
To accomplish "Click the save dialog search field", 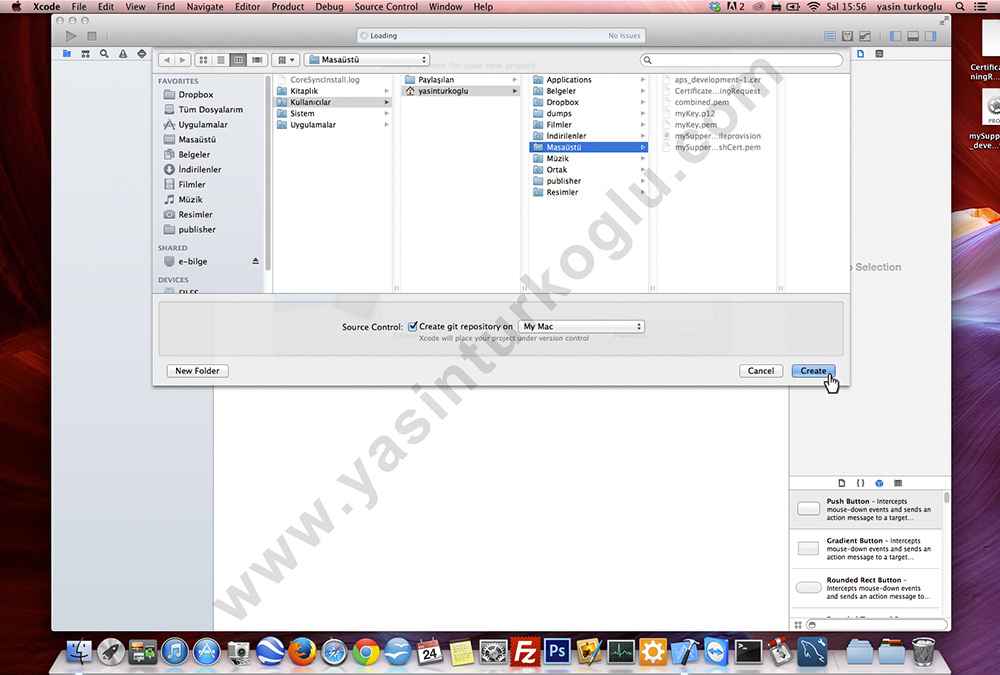I will pyautogui.click(x=741, y=60).
